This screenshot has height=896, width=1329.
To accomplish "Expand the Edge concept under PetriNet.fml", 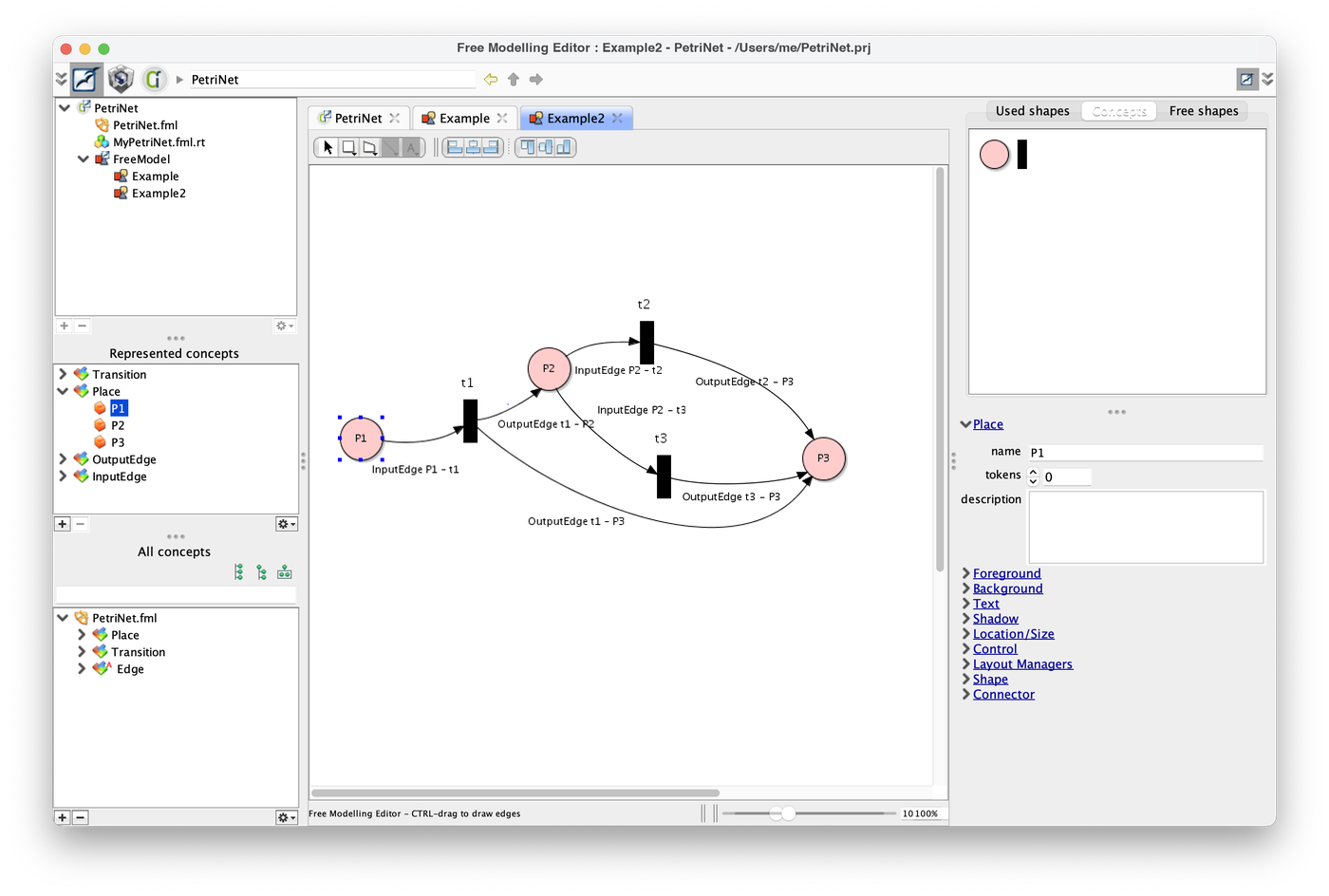I will click(83, 669).
